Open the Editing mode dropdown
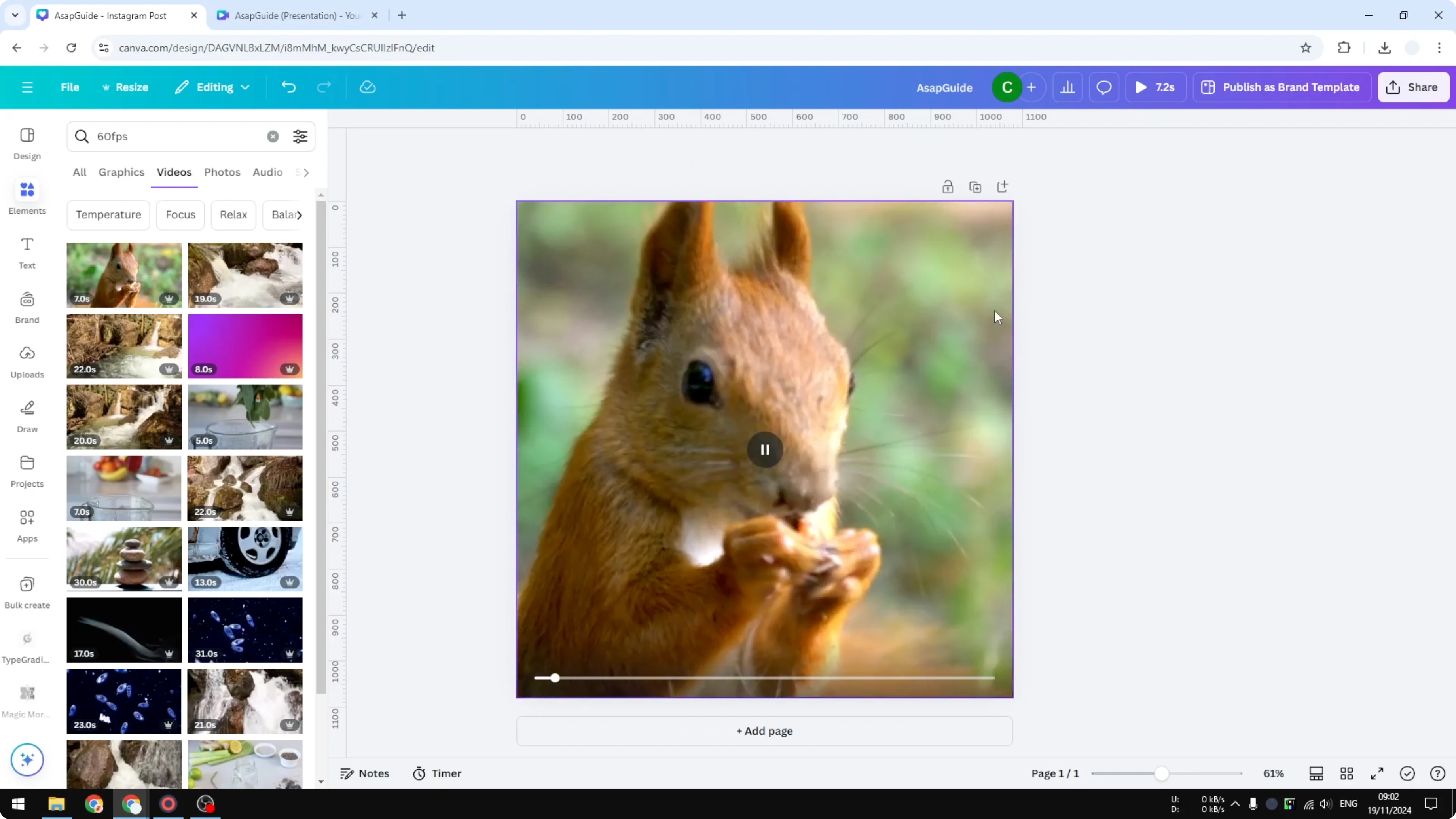 pos(212,87)
